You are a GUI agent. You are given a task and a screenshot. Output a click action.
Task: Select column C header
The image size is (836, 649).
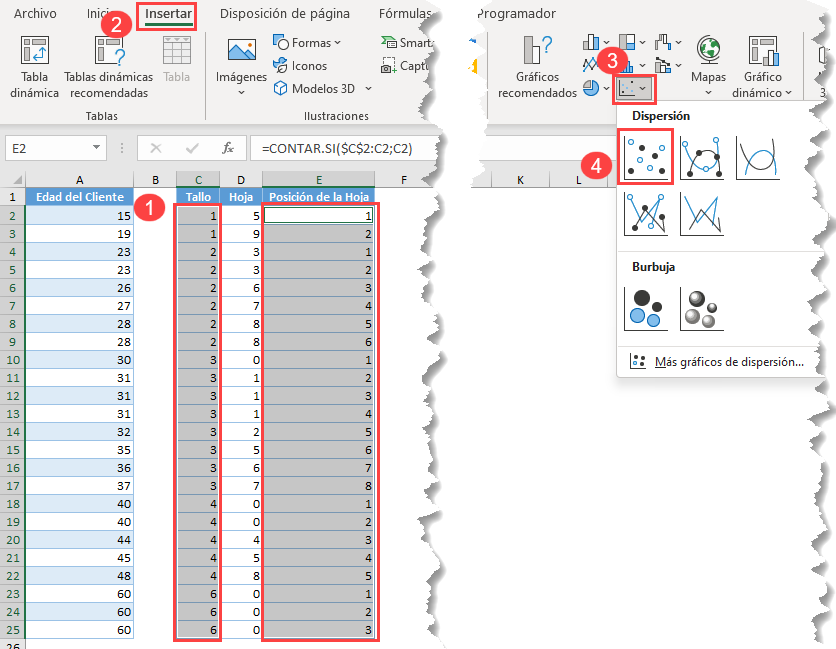(x=198, y=180)
